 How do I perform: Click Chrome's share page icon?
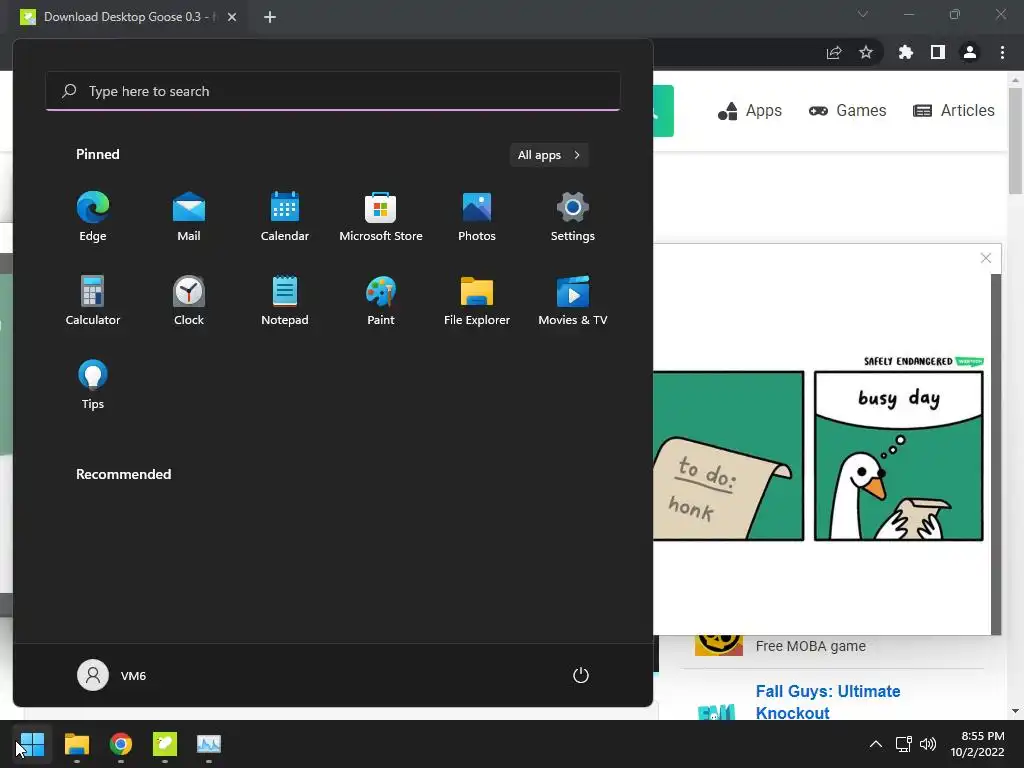(x=834, y=52)
